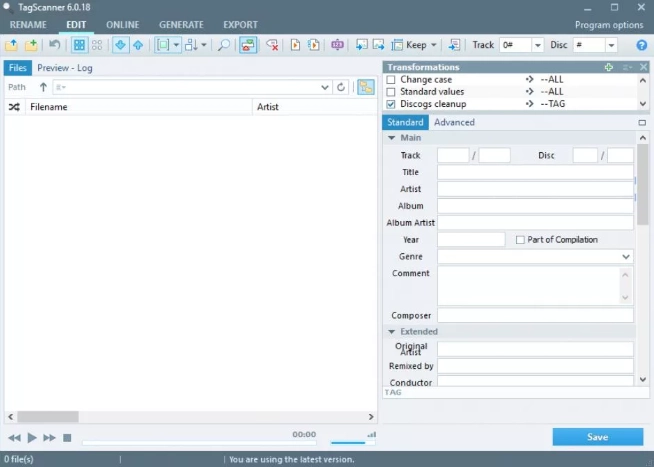Image resolution: width=654 pixels, height=467 pixels.
Task: Open the Advanced tag editor tab
Action: click(454, 122)
